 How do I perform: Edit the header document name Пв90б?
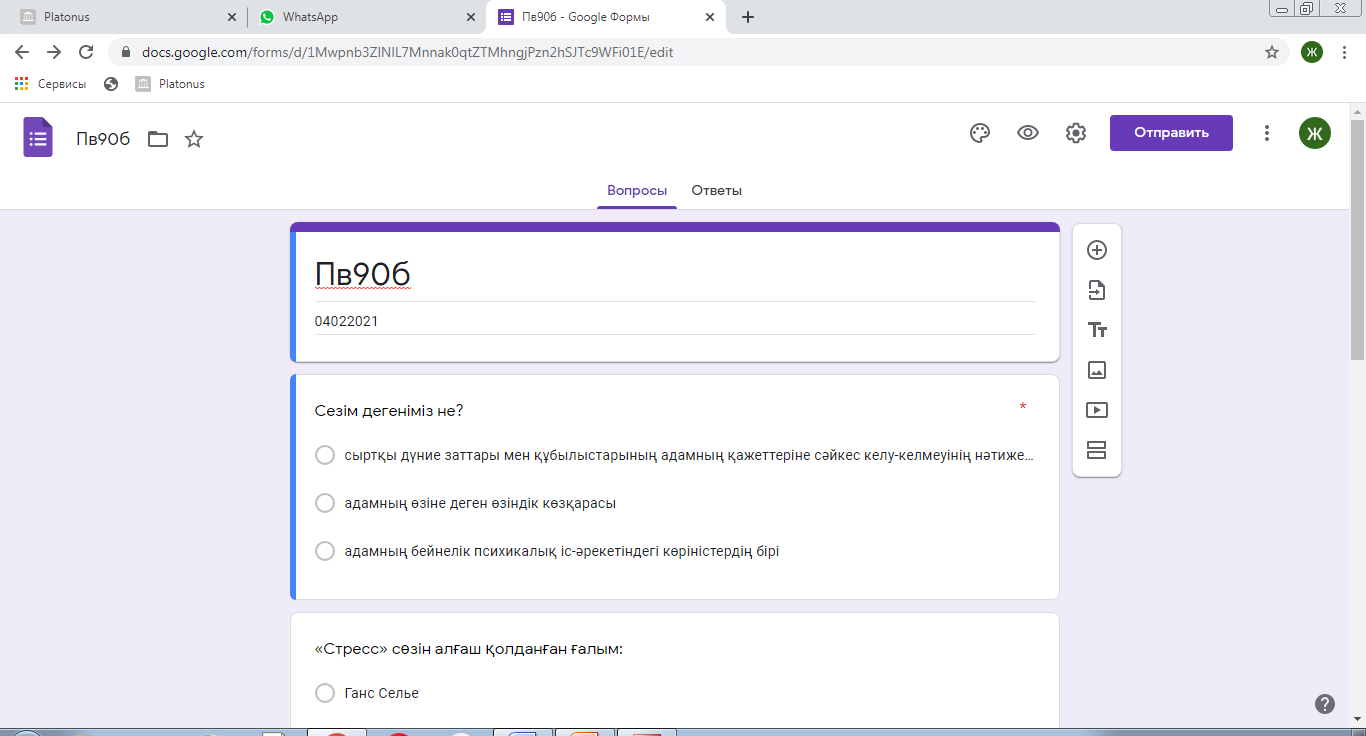[104, 139]
